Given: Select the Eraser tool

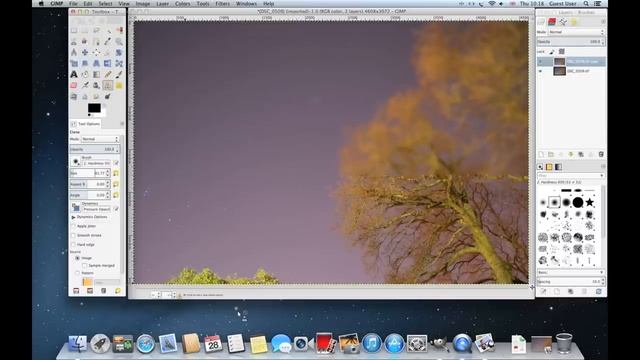Looking at the screenshot, I should (74, 85).
